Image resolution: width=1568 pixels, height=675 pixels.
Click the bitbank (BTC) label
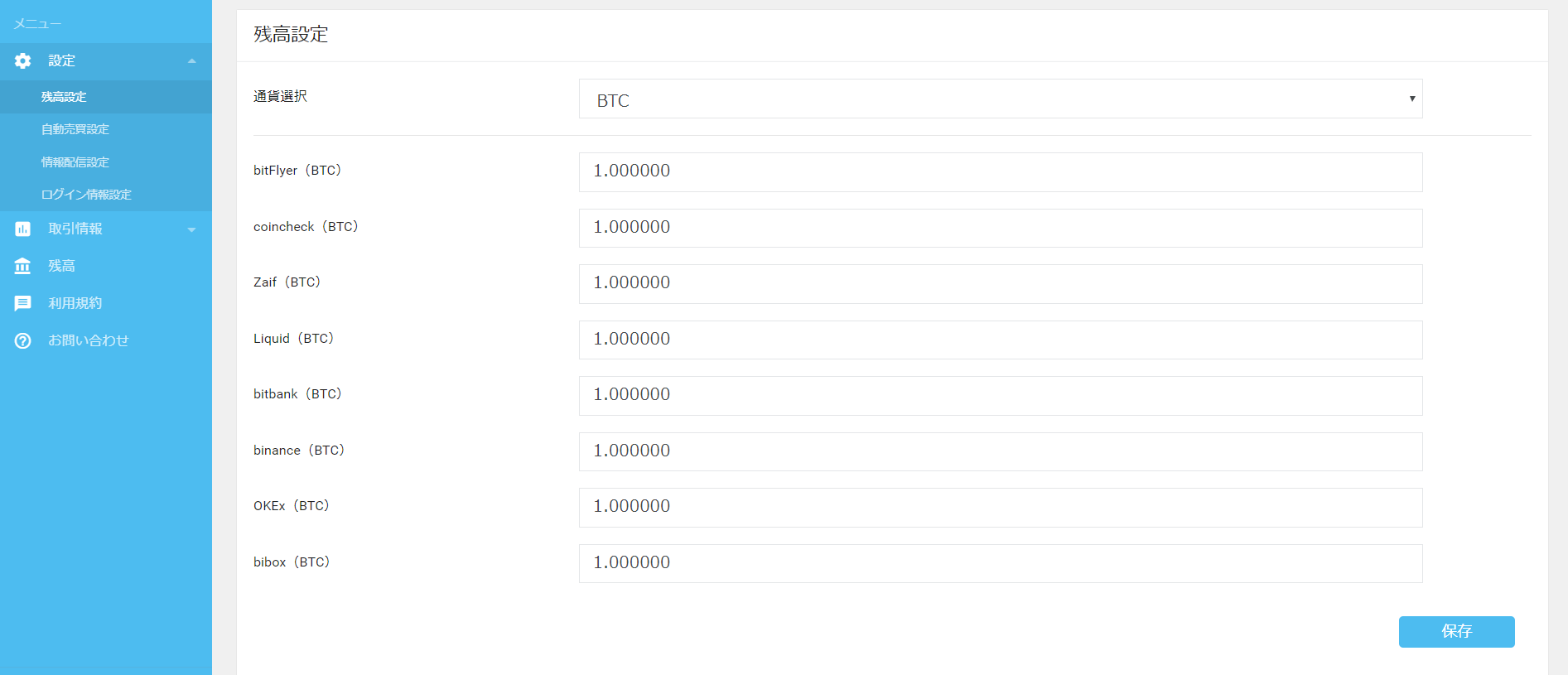(x=297, y=394)
